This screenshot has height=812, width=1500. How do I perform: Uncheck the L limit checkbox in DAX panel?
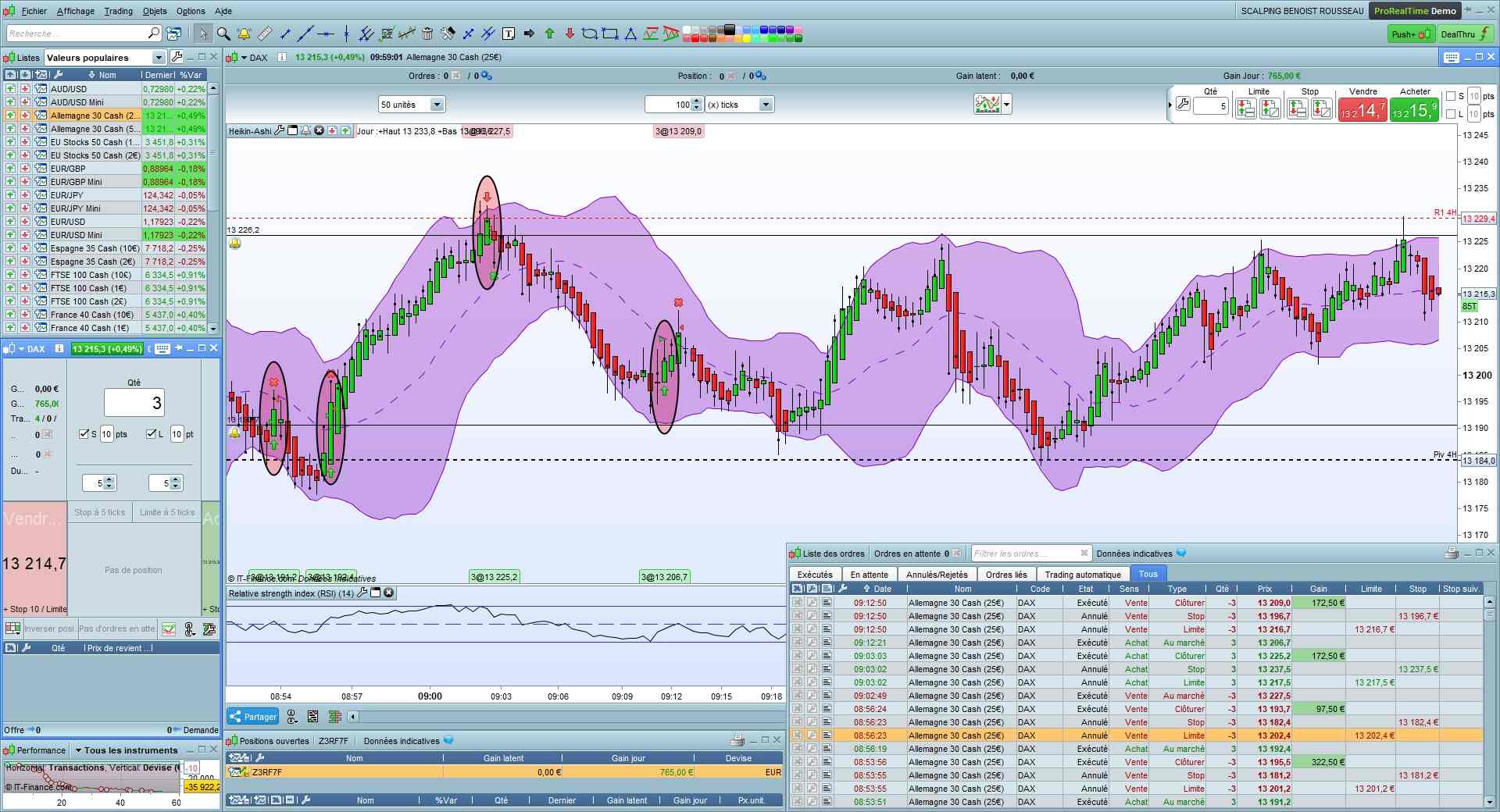(152, 434)
